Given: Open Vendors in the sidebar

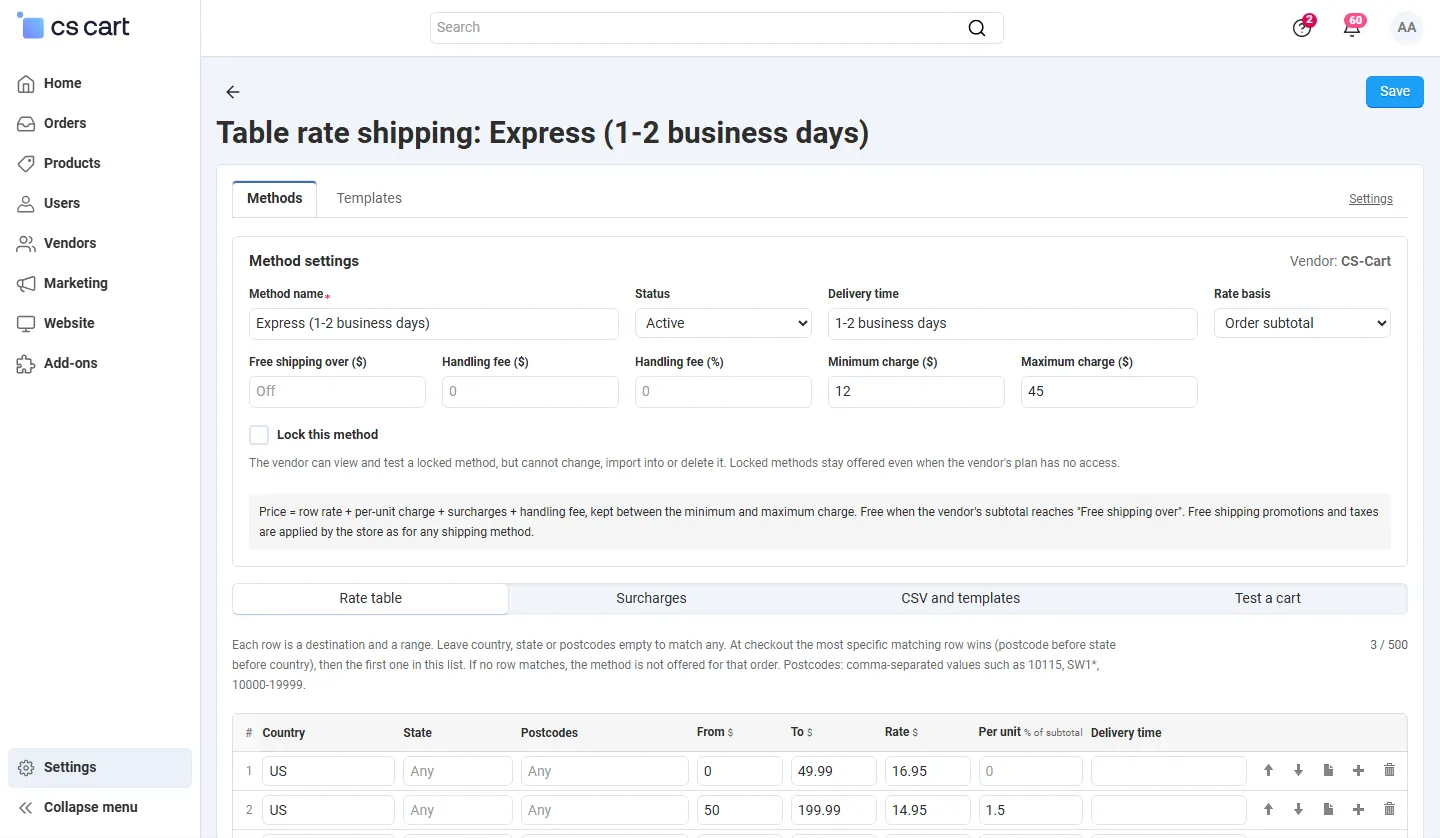Looking at the screenshot, I should pos(100,243).
